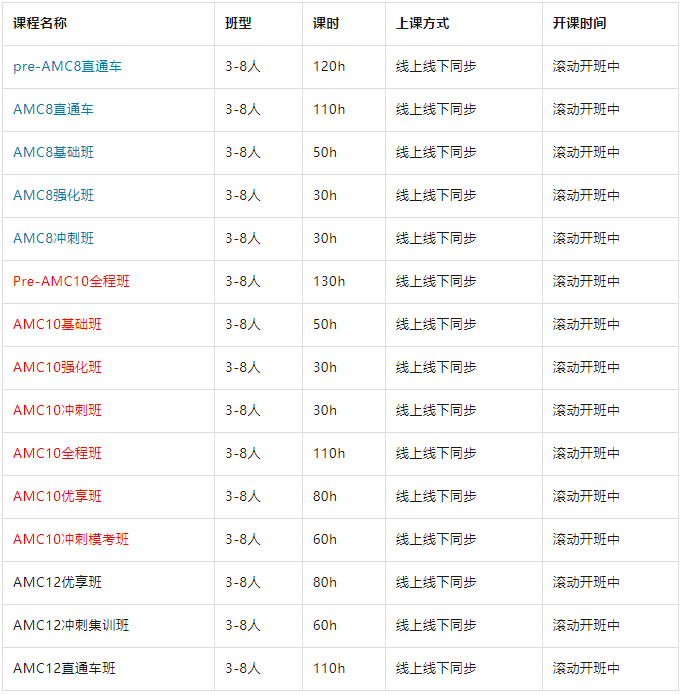Open the pre-AMC8直通车 course link
Screen dimensions: 684x695
coord(67,66)
